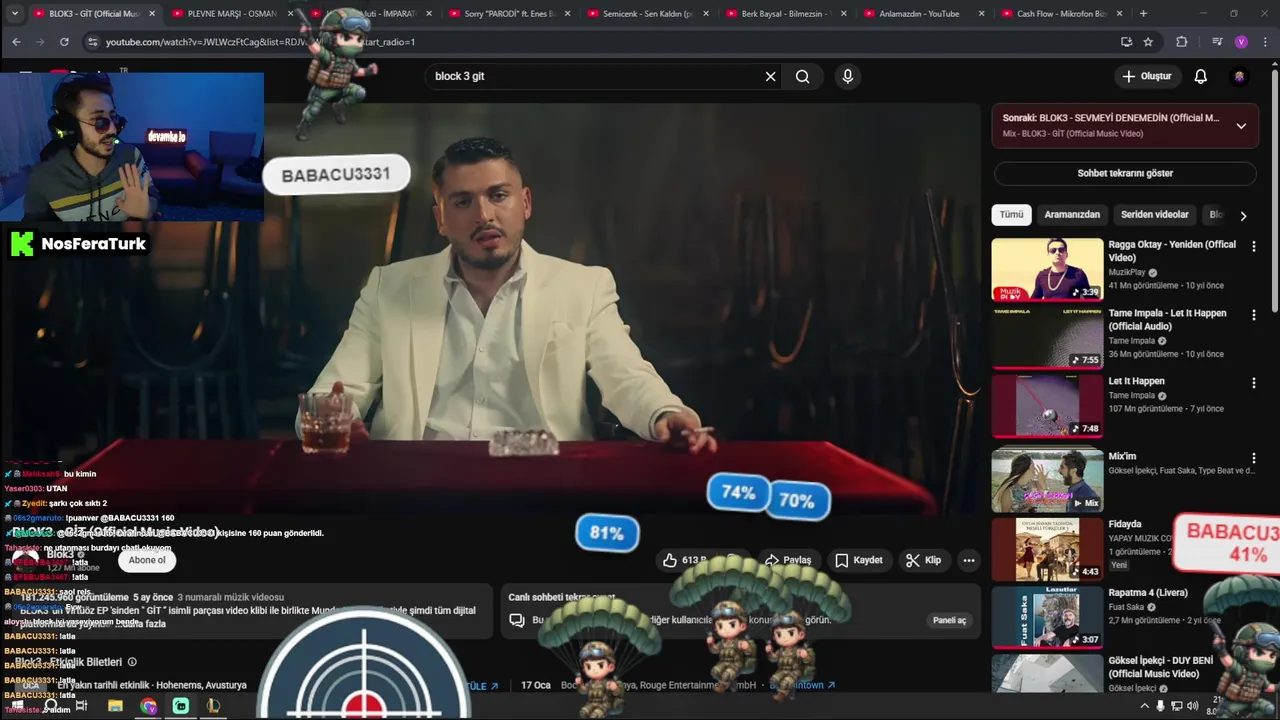Click Chrome address bar URL
The height and width of the screenshot is (720, 1280).
point(260,42)
